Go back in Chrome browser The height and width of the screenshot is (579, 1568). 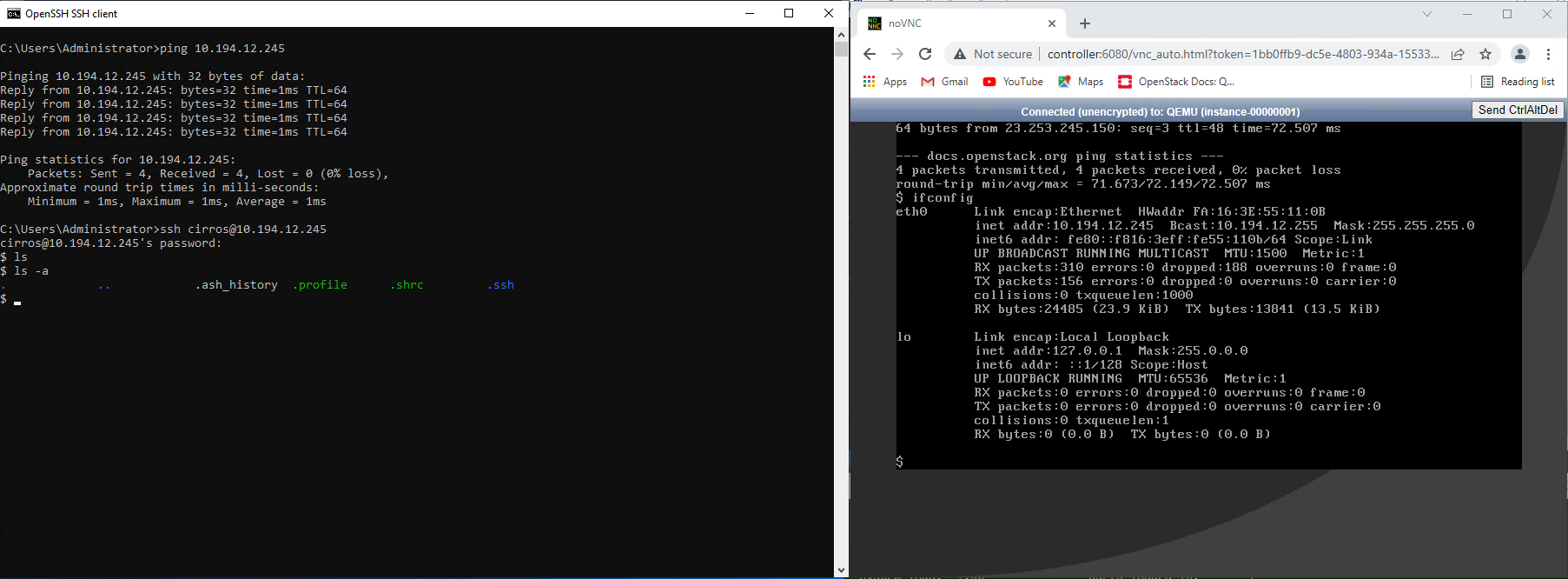(x=870, y=54)
